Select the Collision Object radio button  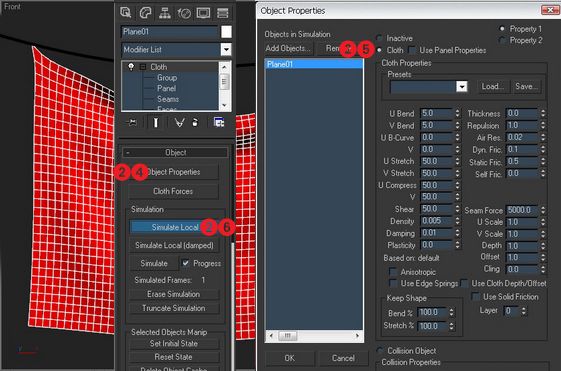380,350
